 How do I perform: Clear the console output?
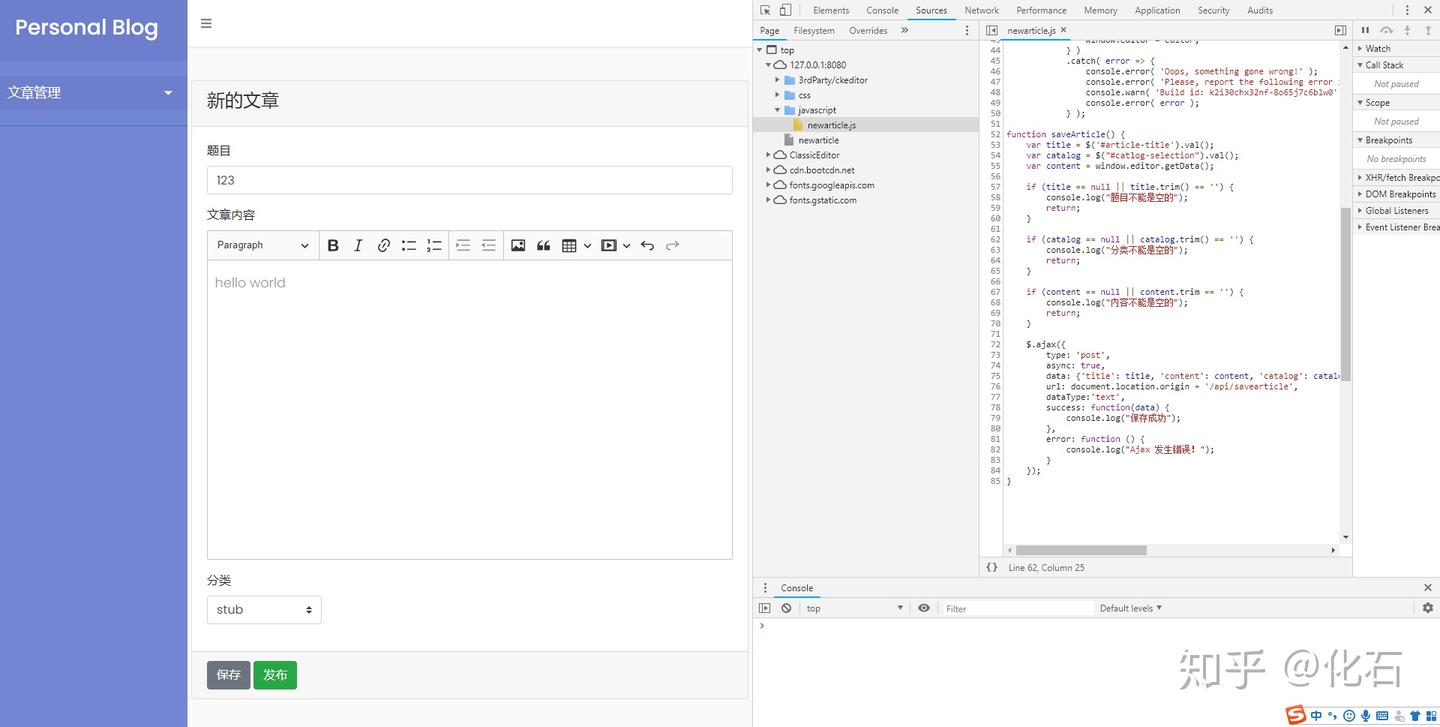point(786,608)
